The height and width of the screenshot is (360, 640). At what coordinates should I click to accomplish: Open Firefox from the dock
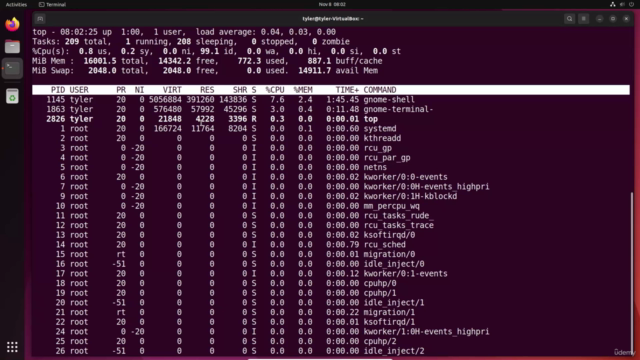coord(12,24)
